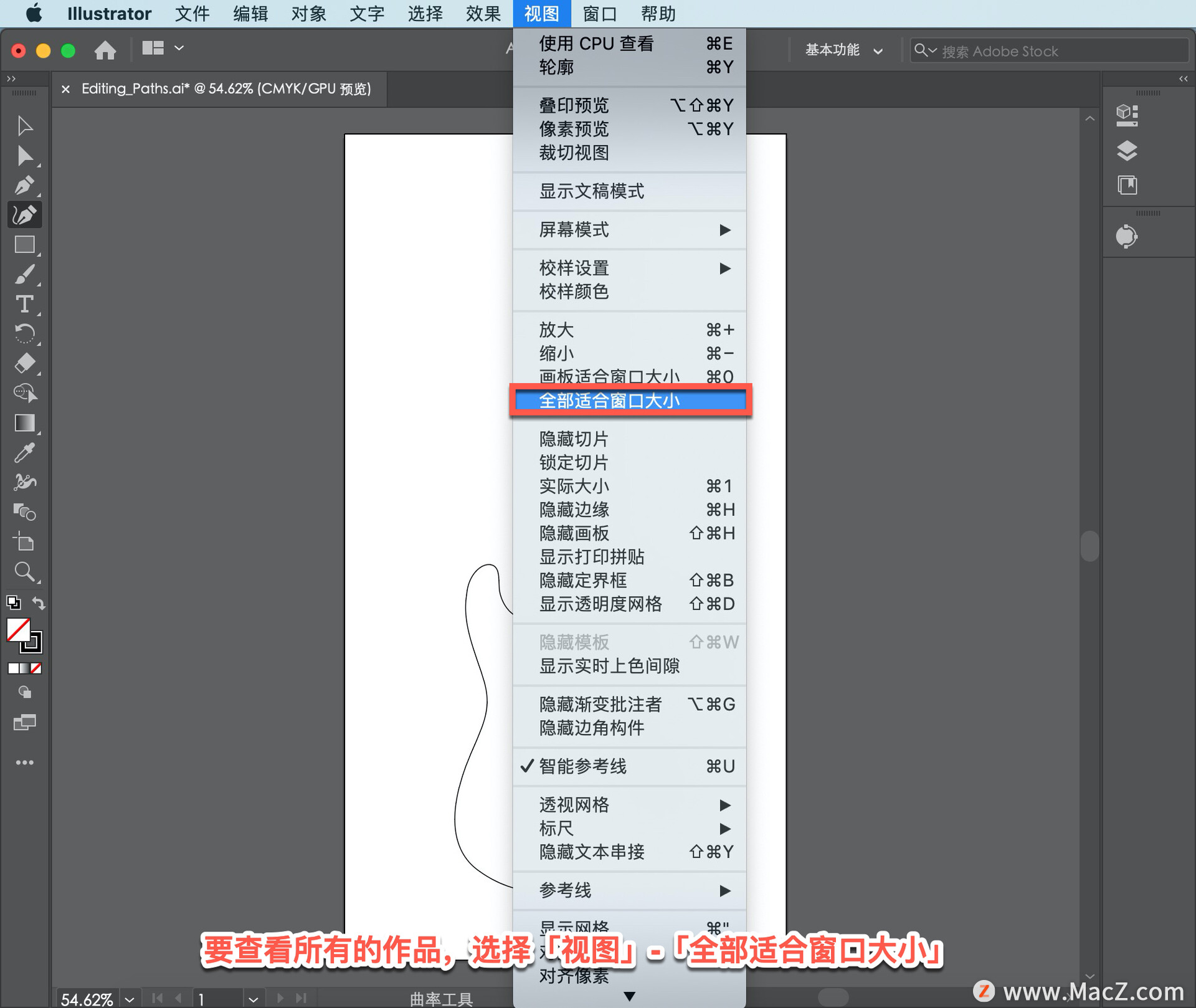Open the Layers panel icon

1127,151
